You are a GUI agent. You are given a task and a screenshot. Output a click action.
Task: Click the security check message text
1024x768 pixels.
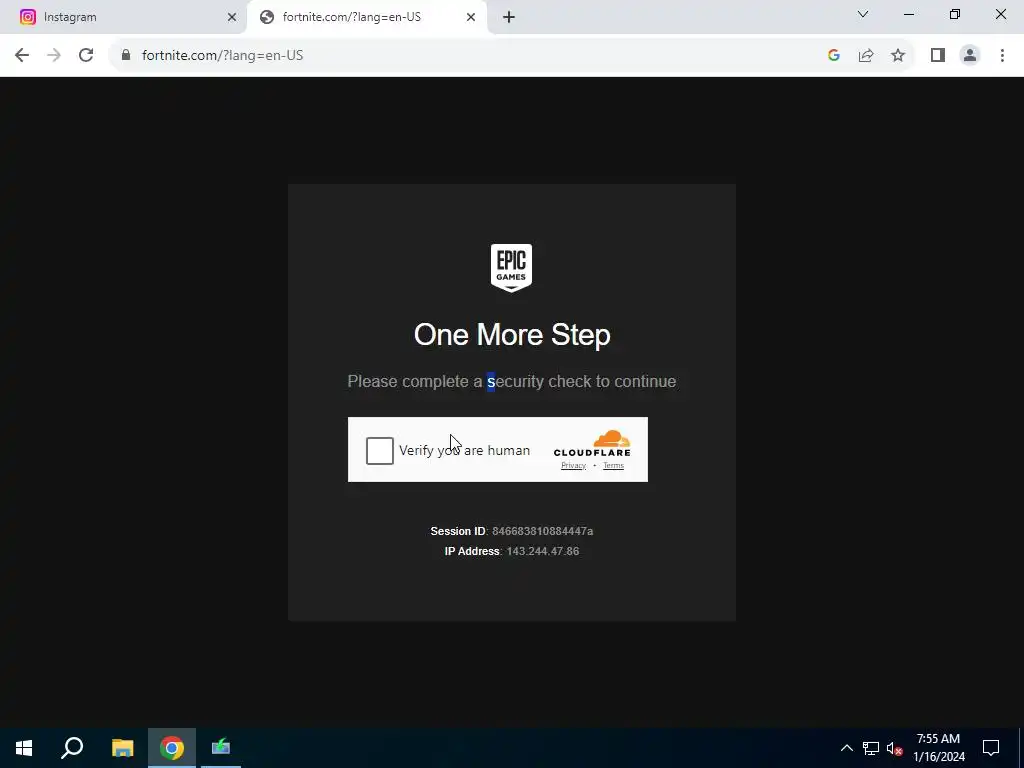tap(511, 381)
